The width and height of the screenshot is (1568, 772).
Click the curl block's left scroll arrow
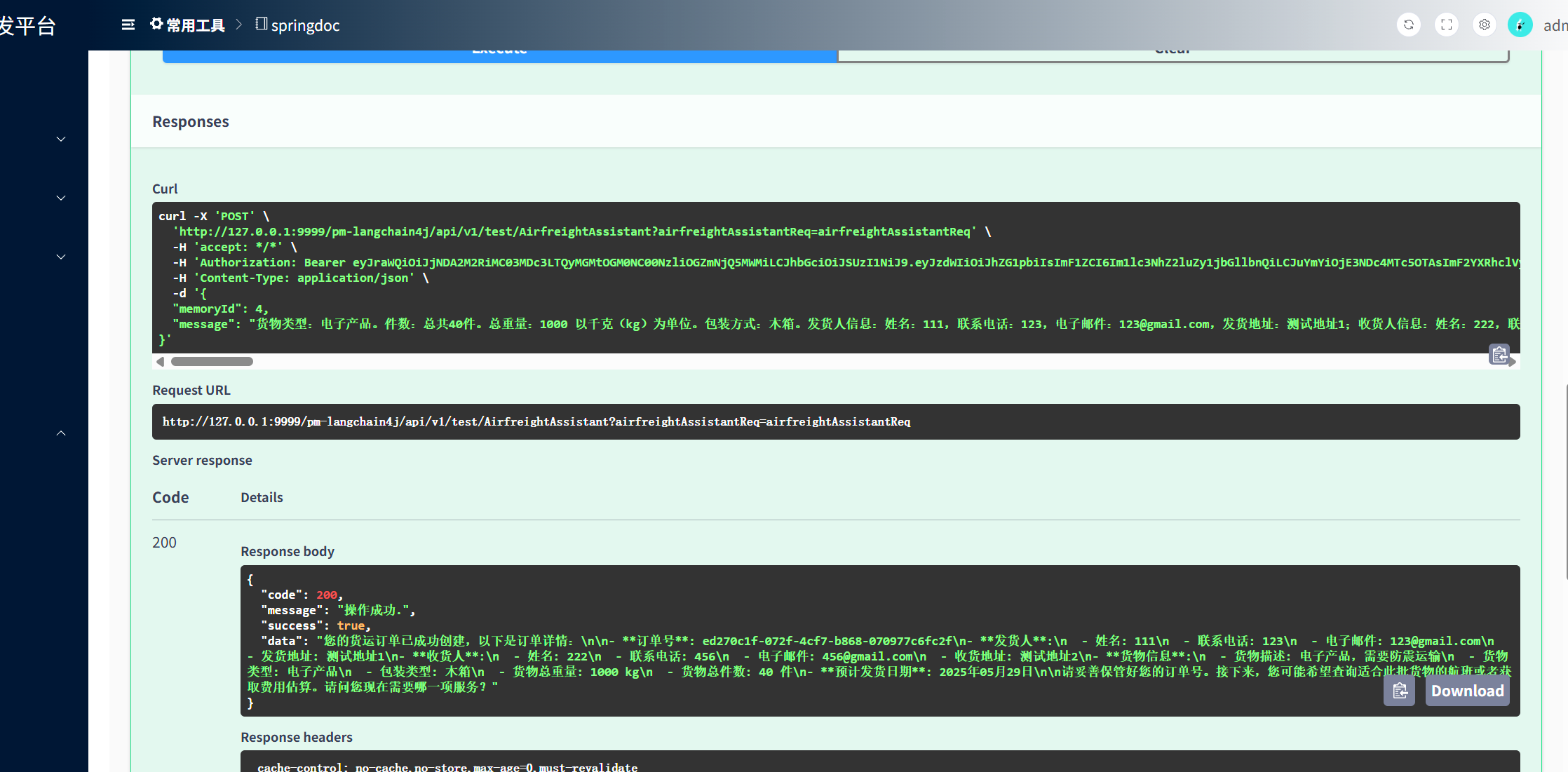point(161,362)
